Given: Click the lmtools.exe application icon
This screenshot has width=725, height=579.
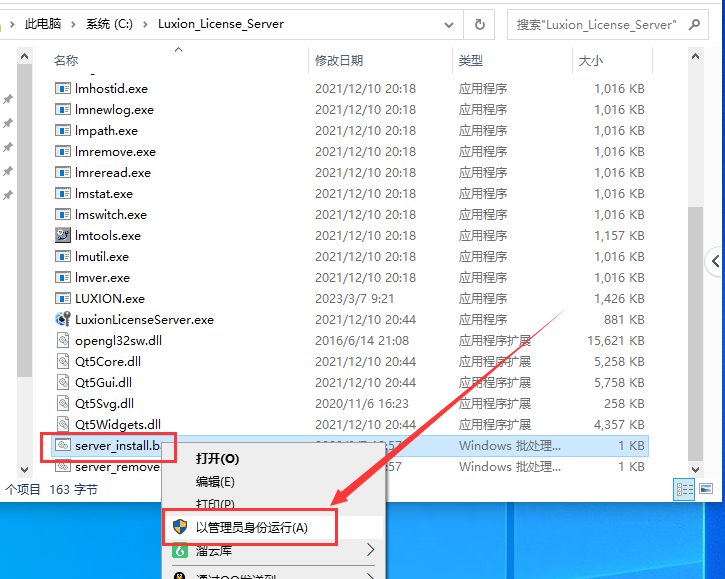Looking at the screenshot, I should 62,235.
